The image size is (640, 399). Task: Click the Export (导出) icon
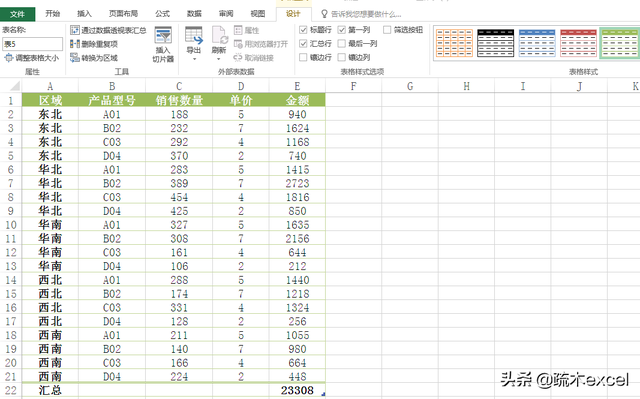point(193,35)
